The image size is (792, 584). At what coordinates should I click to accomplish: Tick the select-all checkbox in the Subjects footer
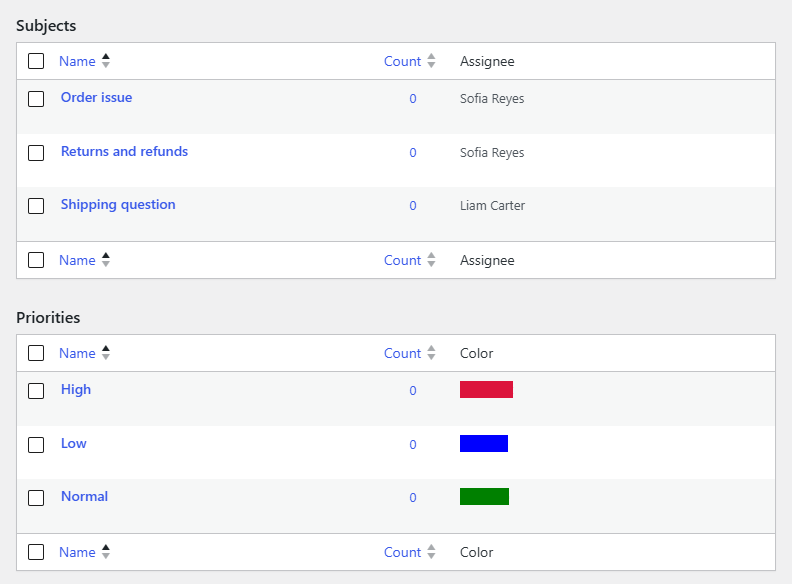[36, 260]
